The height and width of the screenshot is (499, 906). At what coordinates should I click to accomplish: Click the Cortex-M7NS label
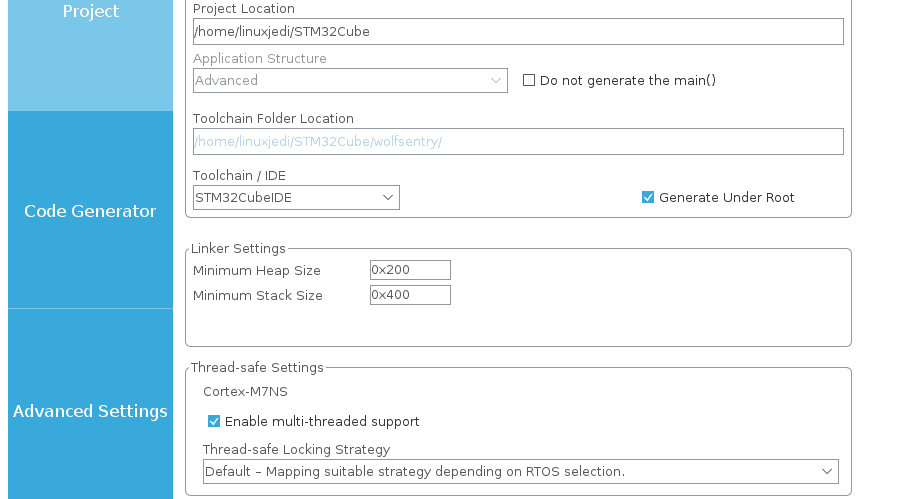[x=245, y=391]
